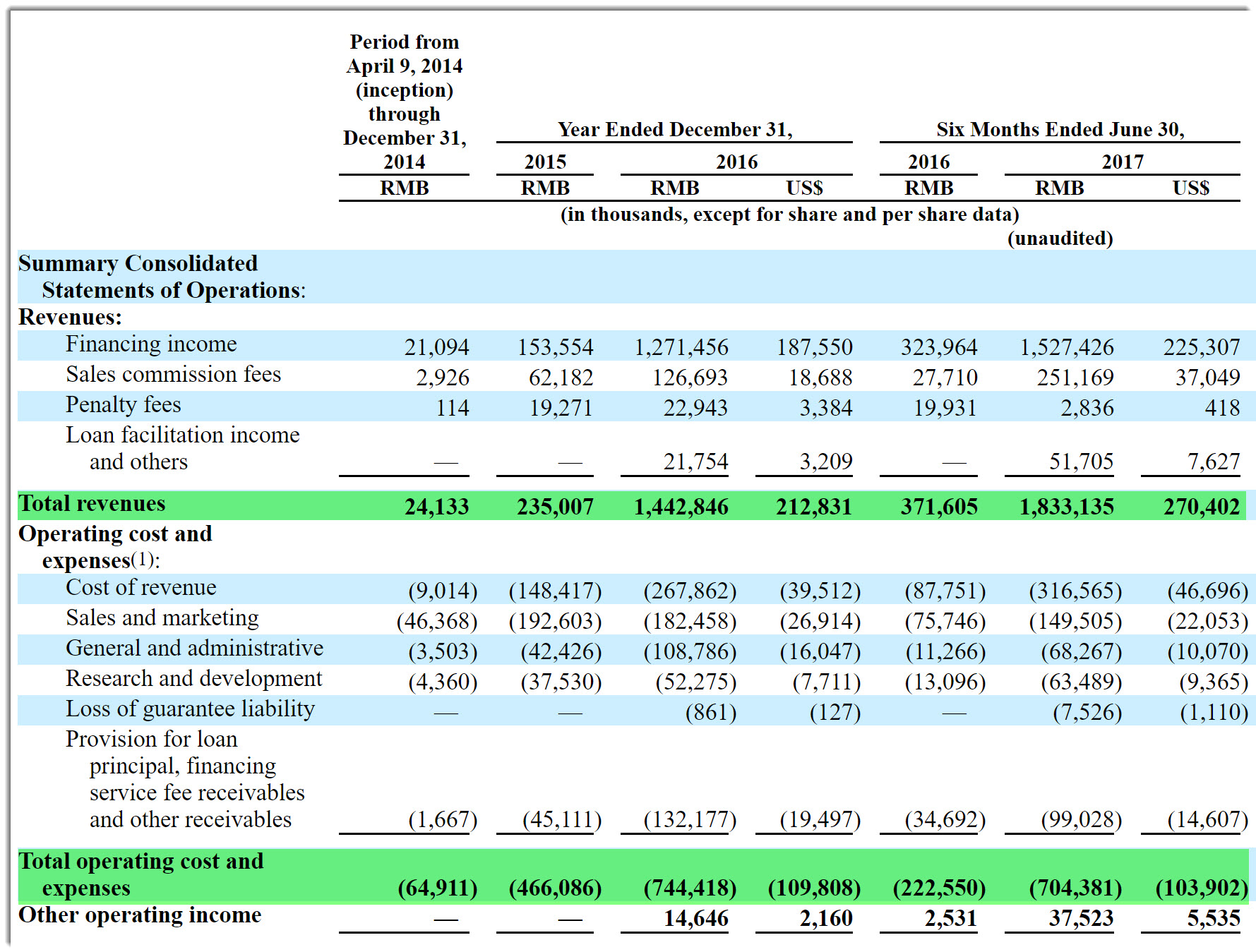Viewport: 1256px width, 952px height.
Task: Click the total revenues value 1,442,846
Action: click(681, 507)
